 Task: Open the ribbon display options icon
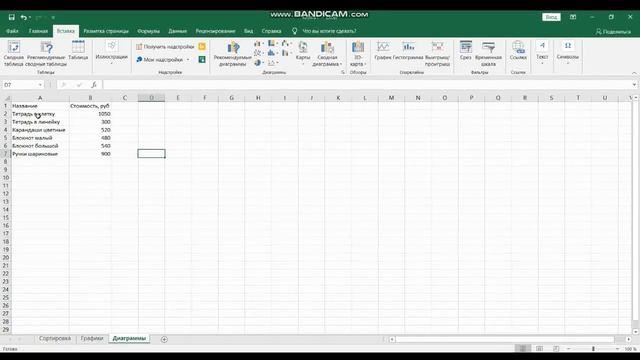[573, 17]
